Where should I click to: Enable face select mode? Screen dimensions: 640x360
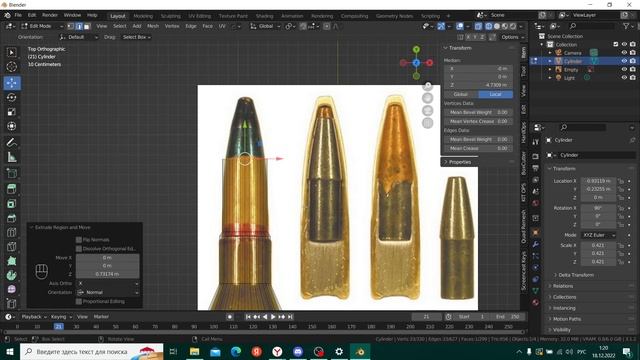tap(87, 26)
